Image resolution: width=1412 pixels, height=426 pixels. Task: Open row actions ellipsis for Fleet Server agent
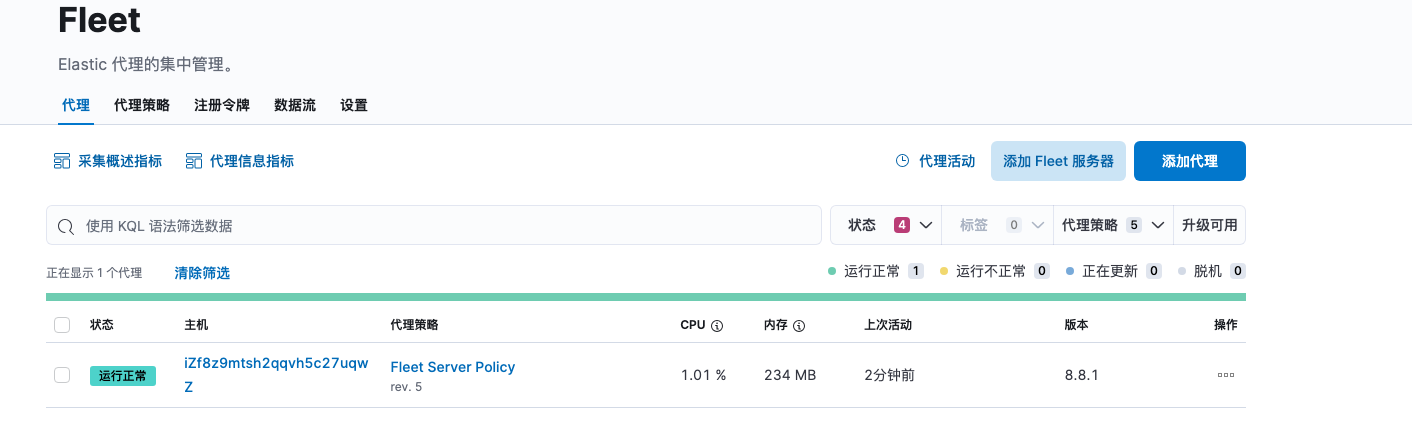(1226, 375)
